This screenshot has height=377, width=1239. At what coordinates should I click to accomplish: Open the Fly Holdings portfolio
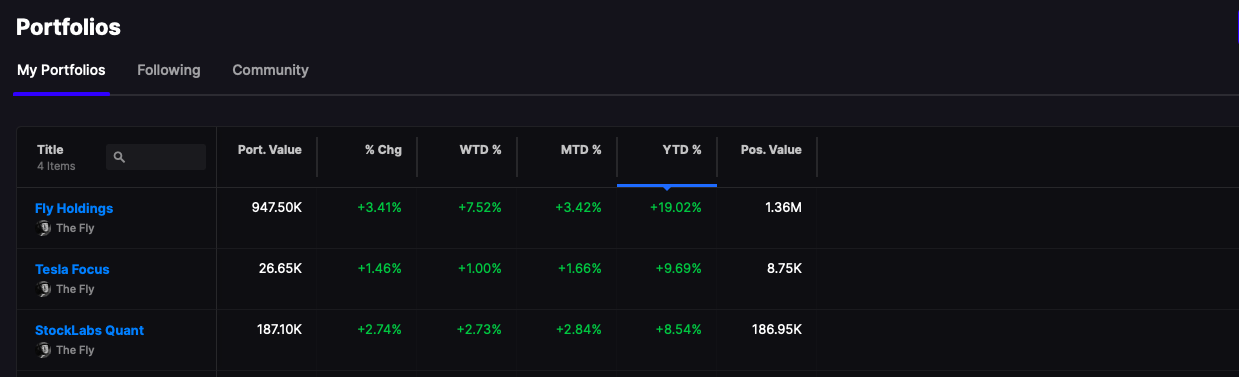(x=74, y=208)
